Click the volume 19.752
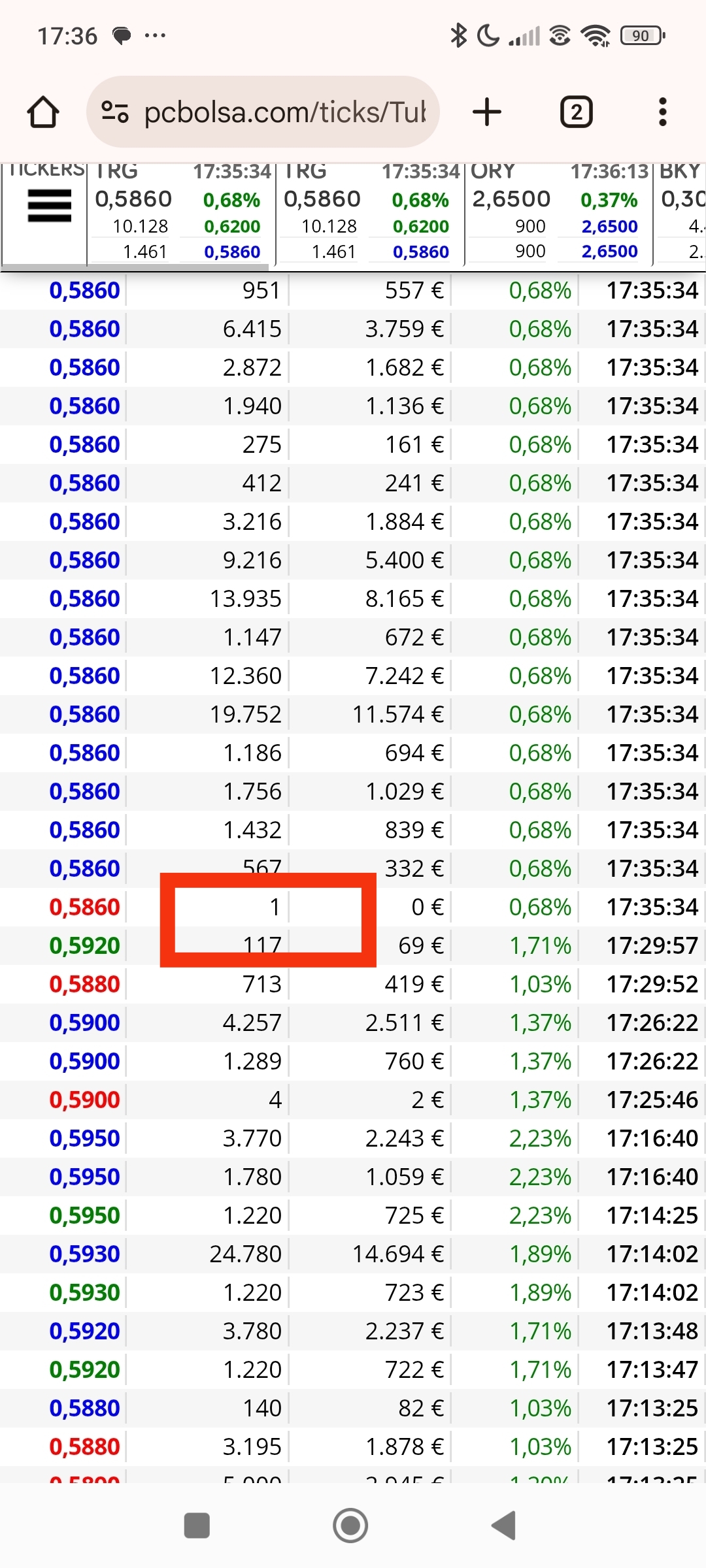Screen dimensions: 706x1568 pos(246,714)
